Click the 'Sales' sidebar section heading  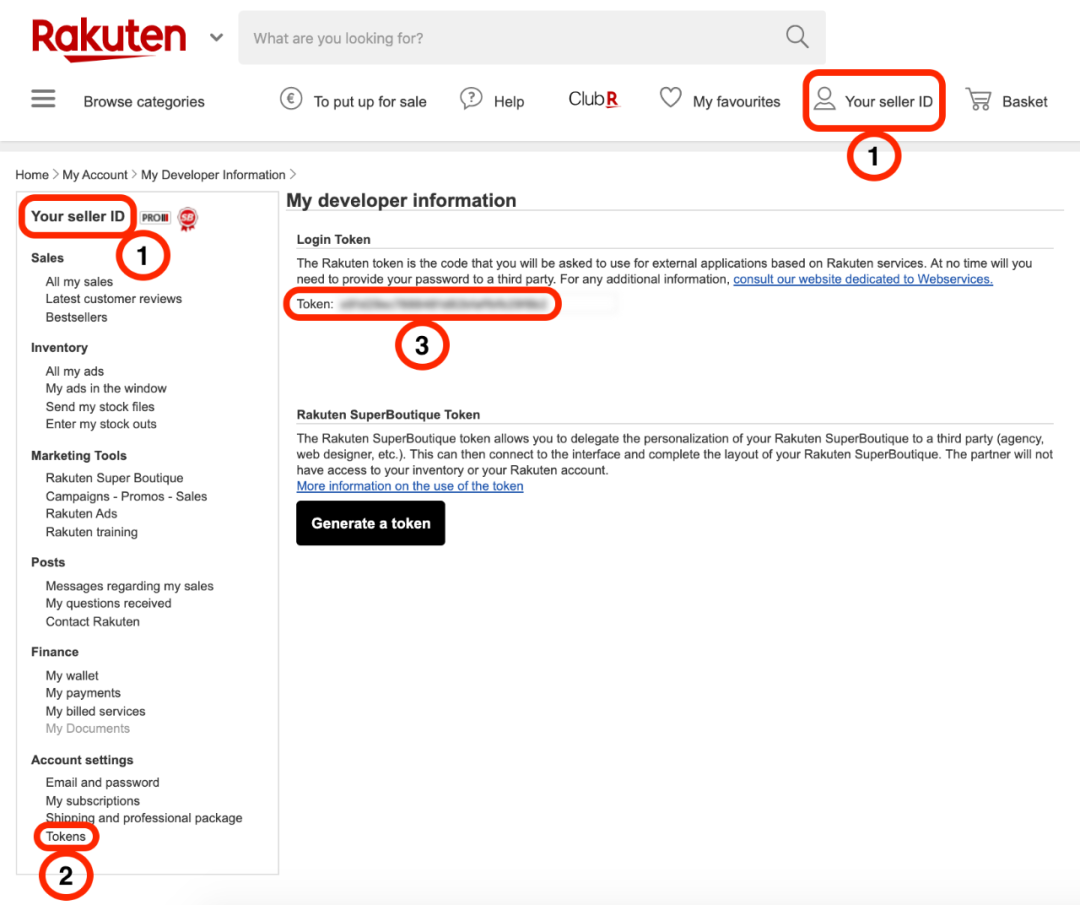click(47, 258)
